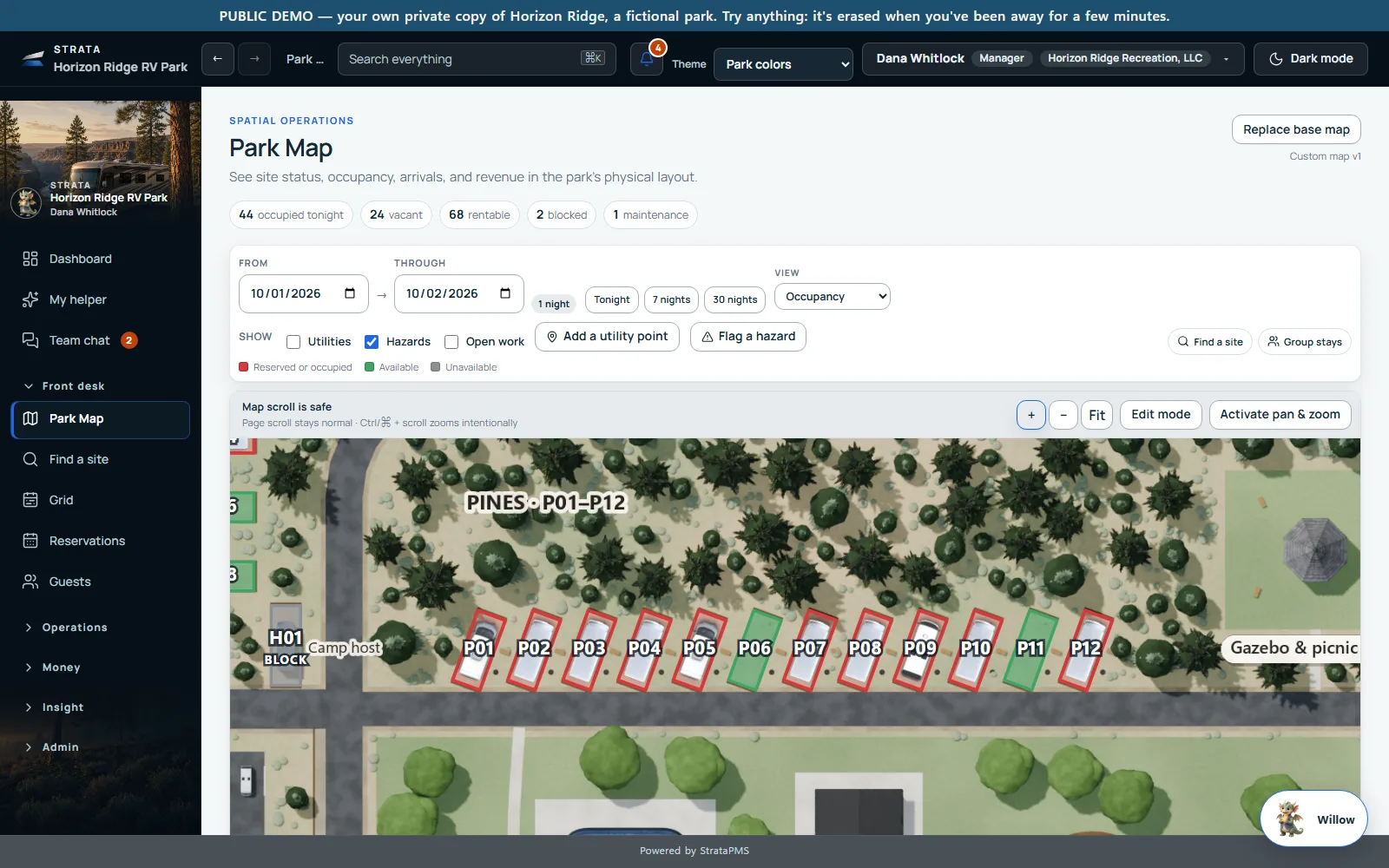This screenshot has height=868, width=1389.
Task: Click Flag a hazard button
Action: (748, 337)
